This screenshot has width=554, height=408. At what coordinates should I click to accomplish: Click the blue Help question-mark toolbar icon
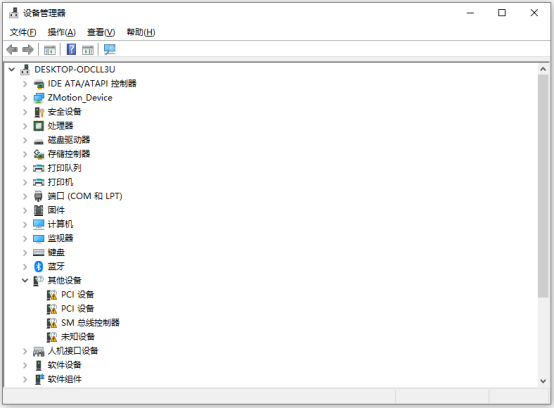click(71, 49)
